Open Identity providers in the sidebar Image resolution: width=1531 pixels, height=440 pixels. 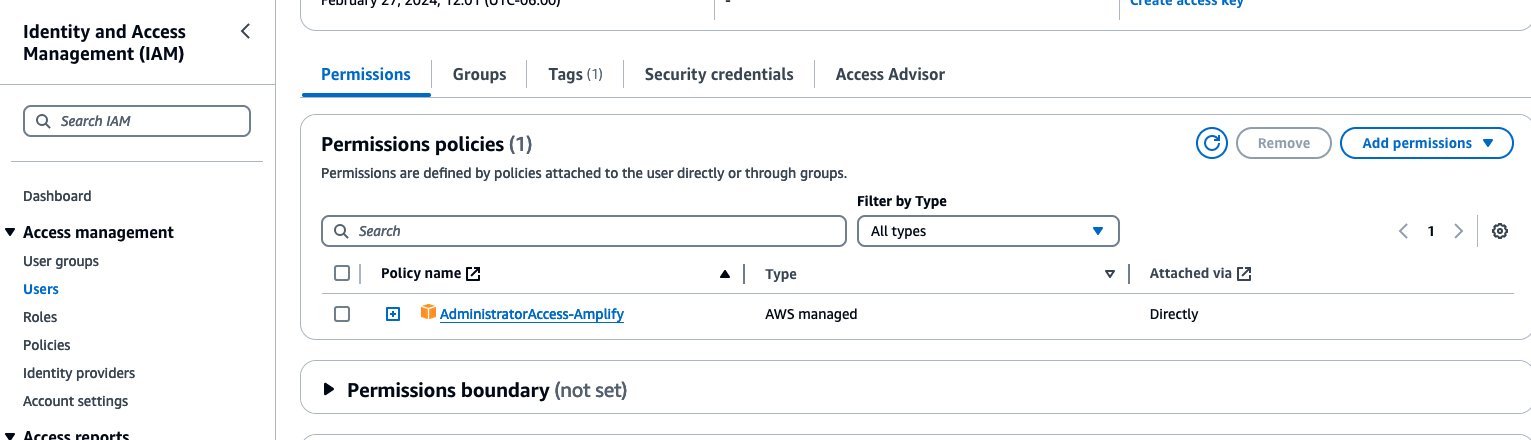coord(79,373)
